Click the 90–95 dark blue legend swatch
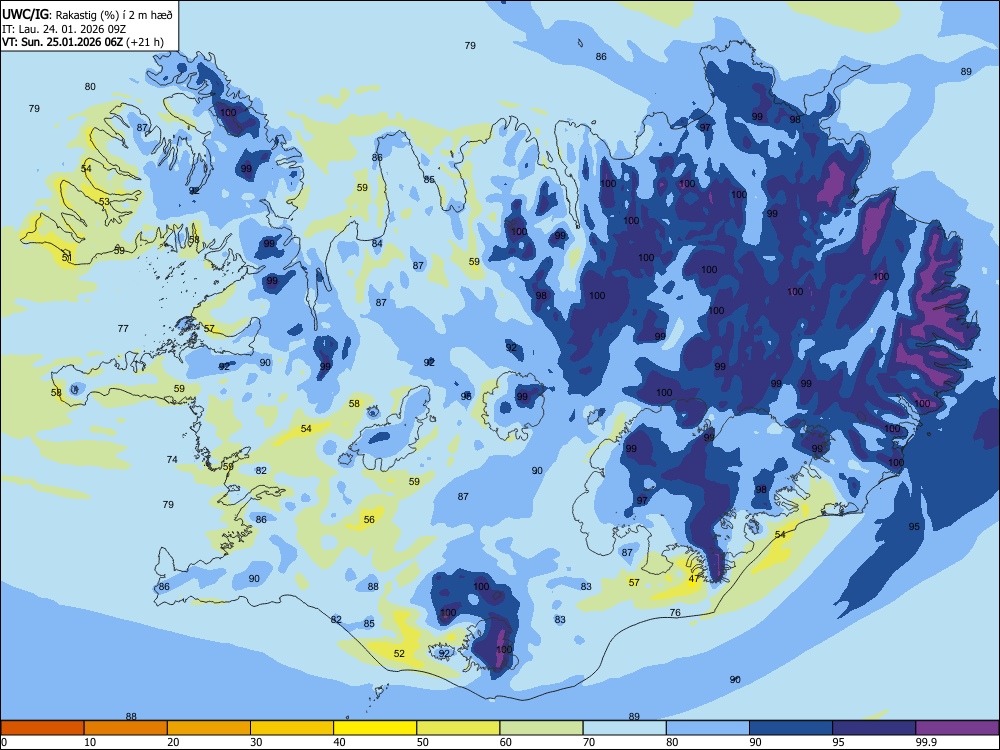 [x=791, y=728]
